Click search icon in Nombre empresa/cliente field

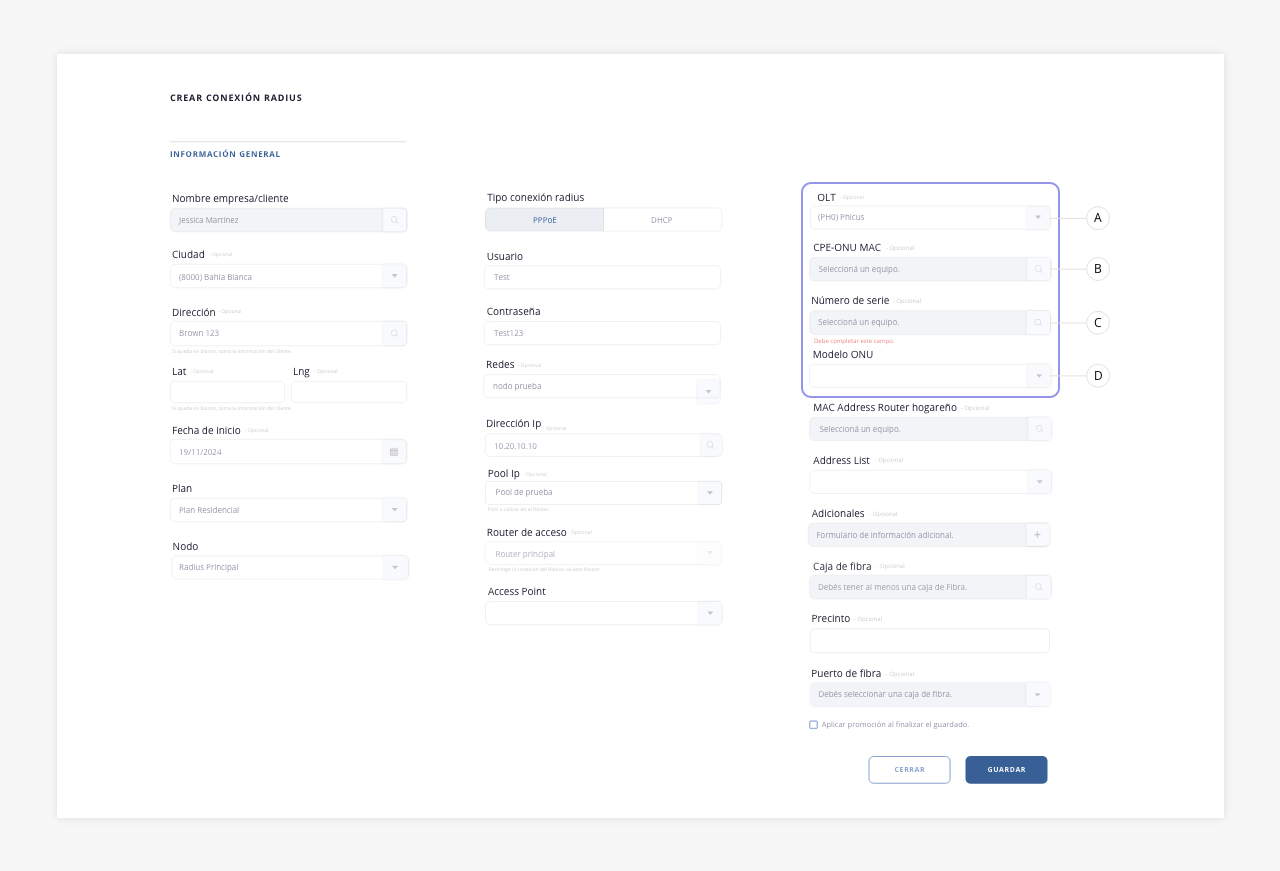point(394,220)
